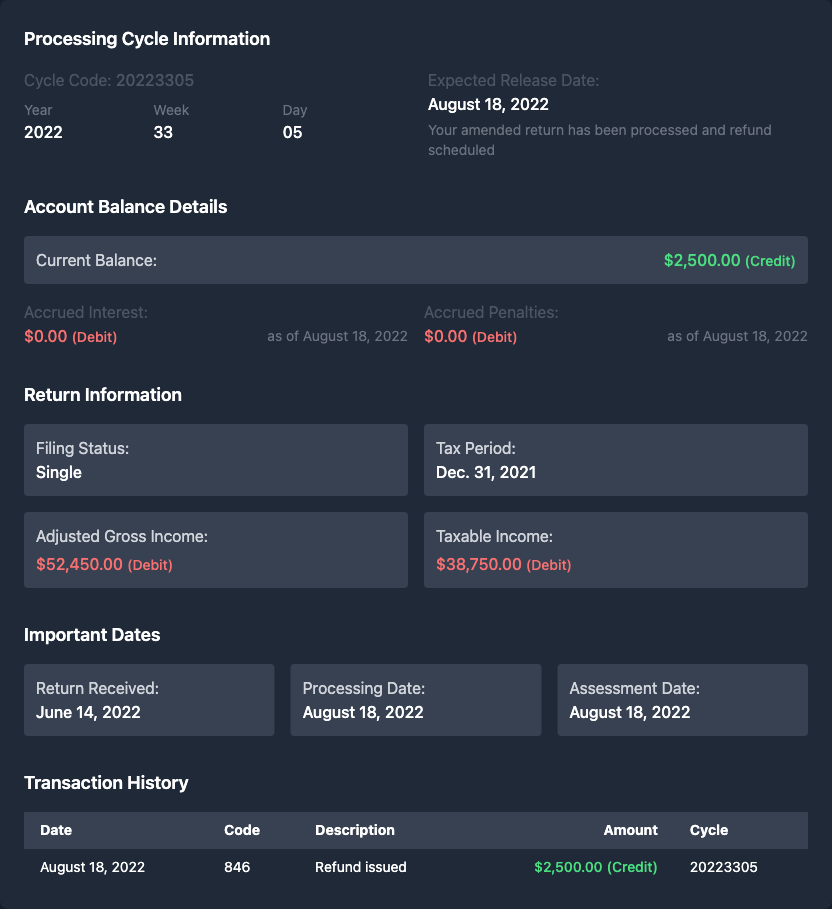
Task: Click the Cycle Code 20223305 text
Action: 109,80
